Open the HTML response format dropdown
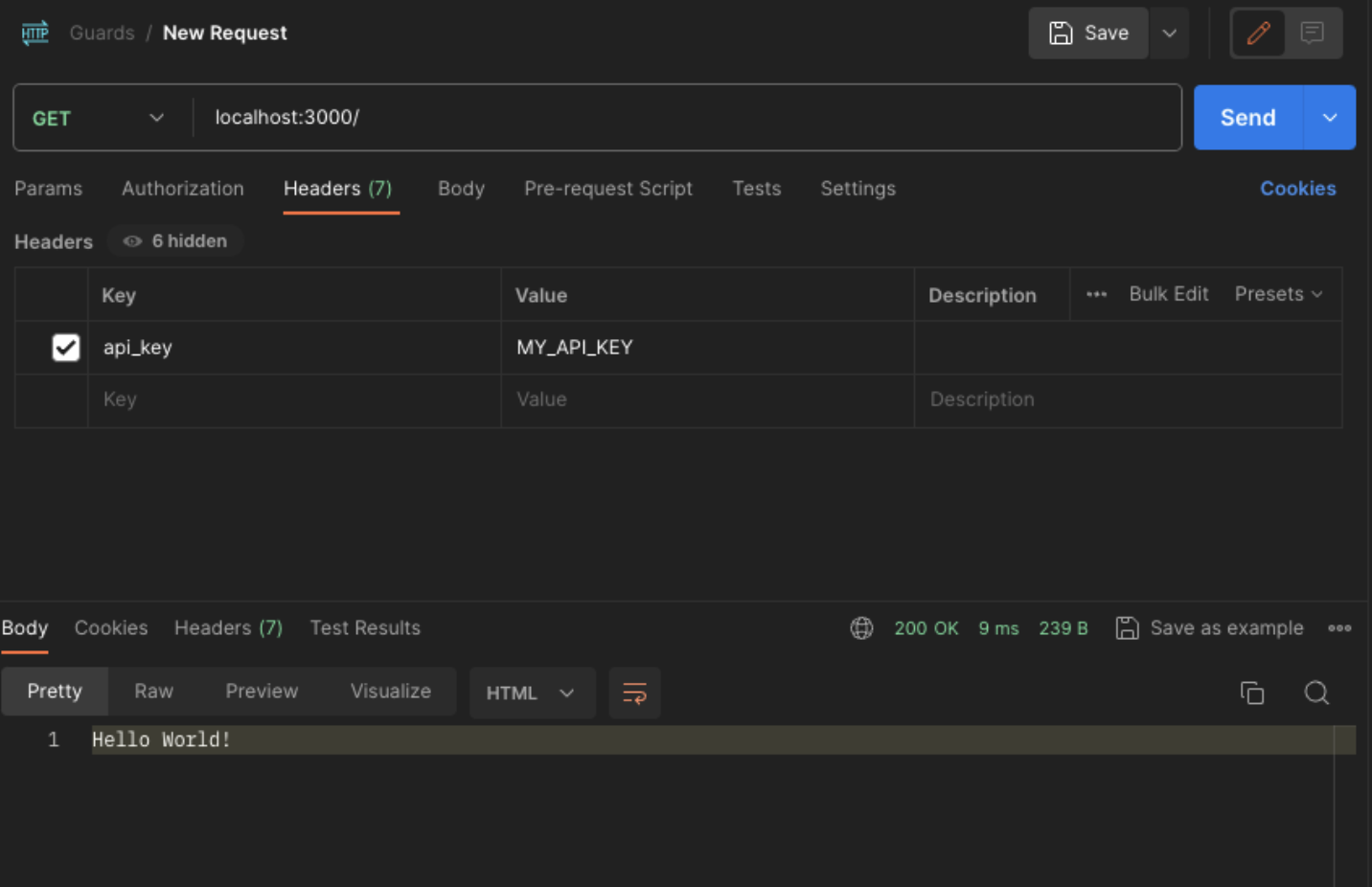This screenshot has width=1372, height=887. click(x=532, y=693)
